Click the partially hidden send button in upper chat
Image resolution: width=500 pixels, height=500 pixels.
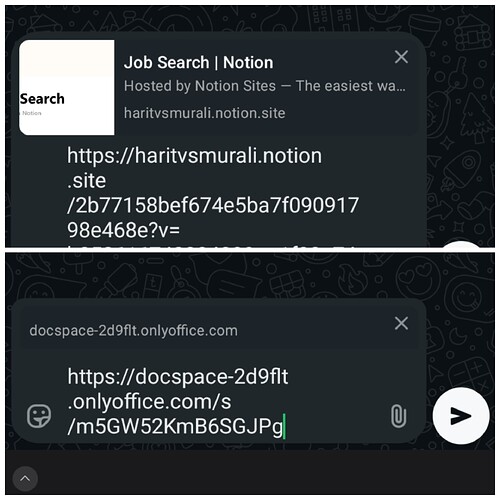461,244
